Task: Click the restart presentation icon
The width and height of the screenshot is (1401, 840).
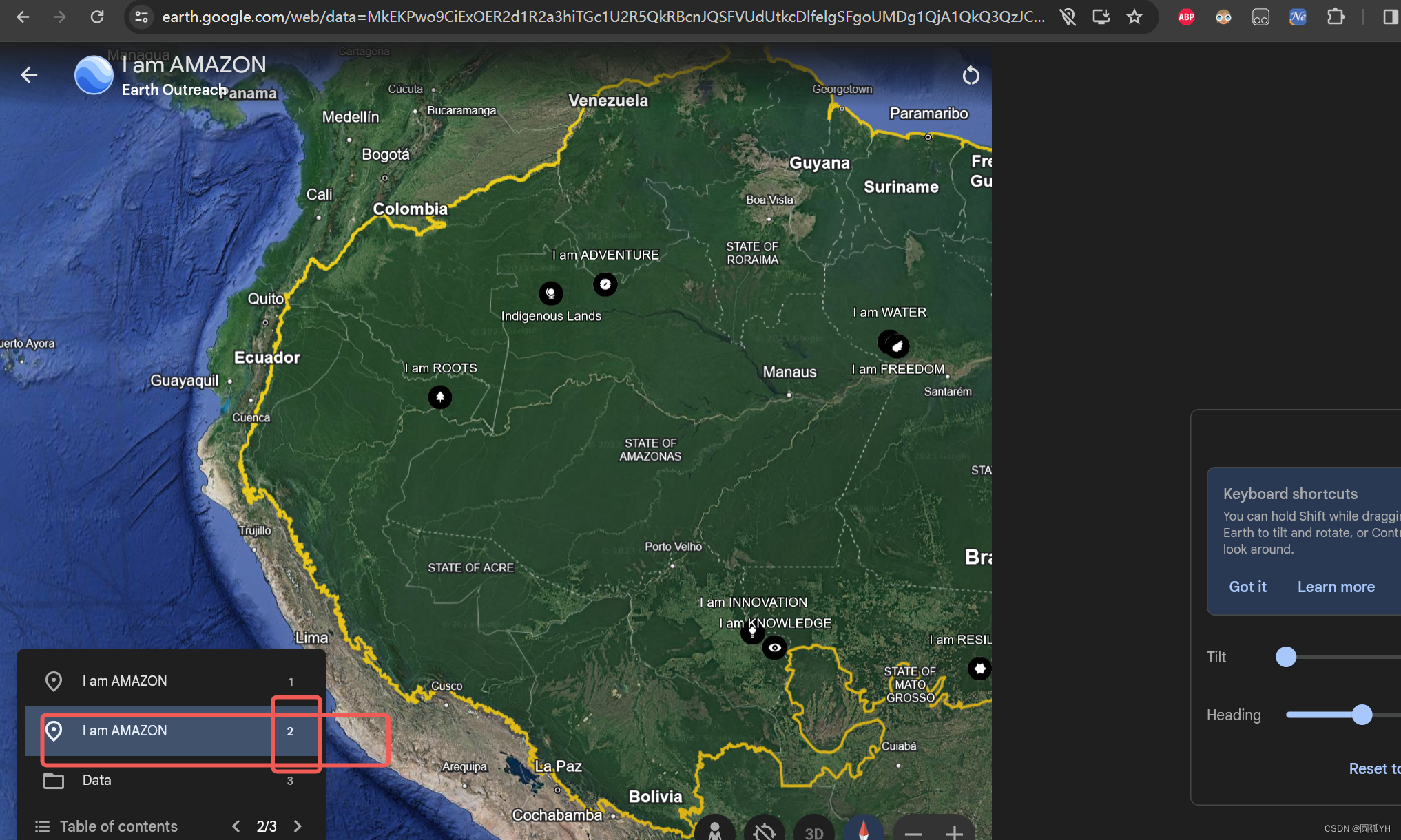Action: click(x=971, y=75)
